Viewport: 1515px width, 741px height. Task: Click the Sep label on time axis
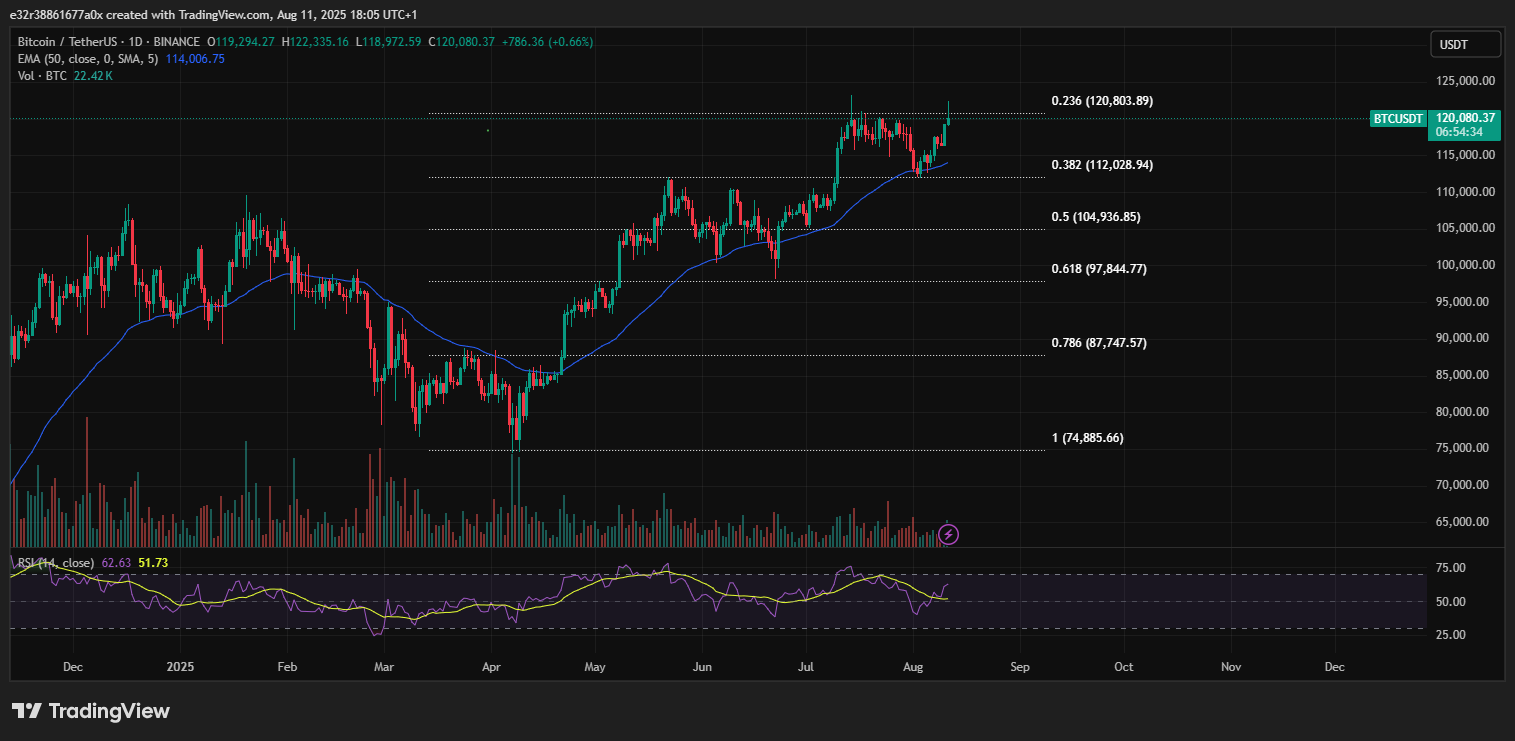pyautogui.click(x=1020, y=666)
